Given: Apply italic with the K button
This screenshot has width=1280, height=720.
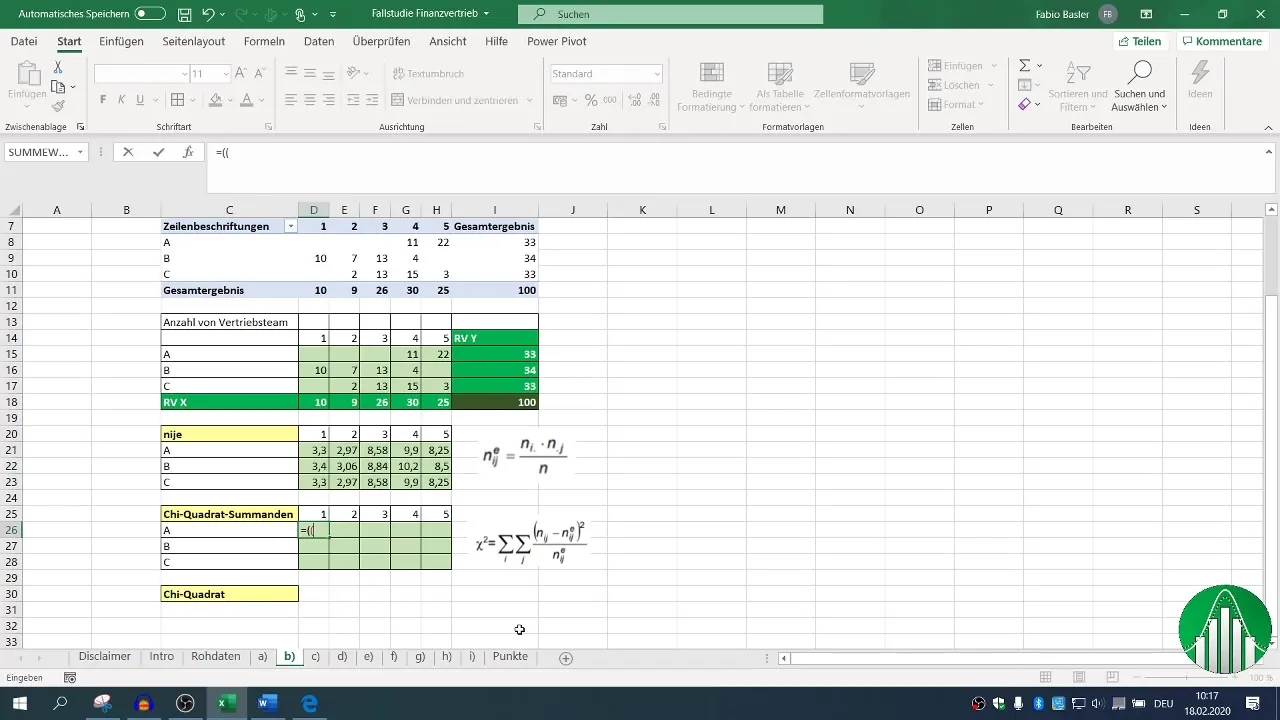Looking at the screenshot, I should point(122,100).
